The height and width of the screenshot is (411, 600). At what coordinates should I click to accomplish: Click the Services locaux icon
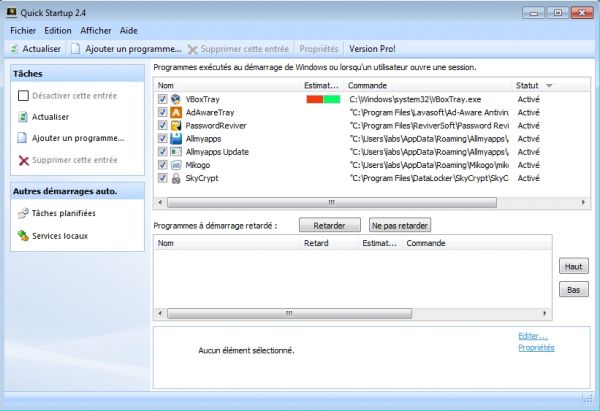click(x=23, y=236)
